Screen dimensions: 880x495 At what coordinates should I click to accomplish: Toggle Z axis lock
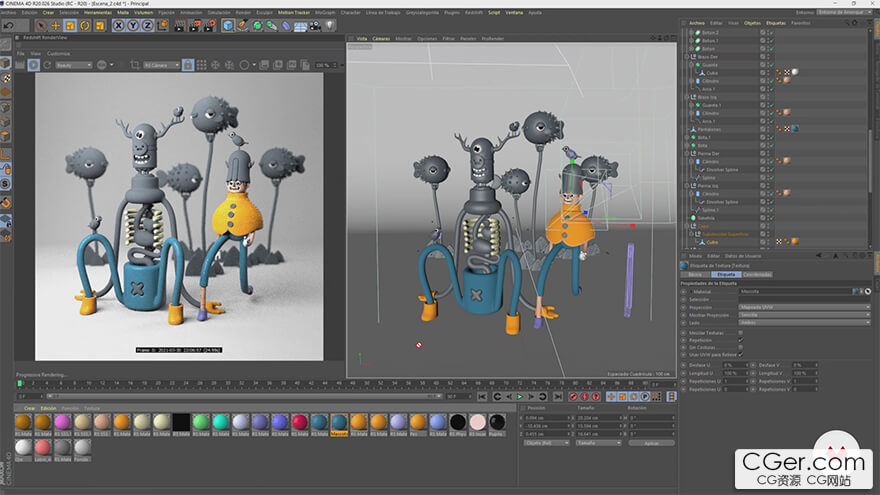pos(148,26)
